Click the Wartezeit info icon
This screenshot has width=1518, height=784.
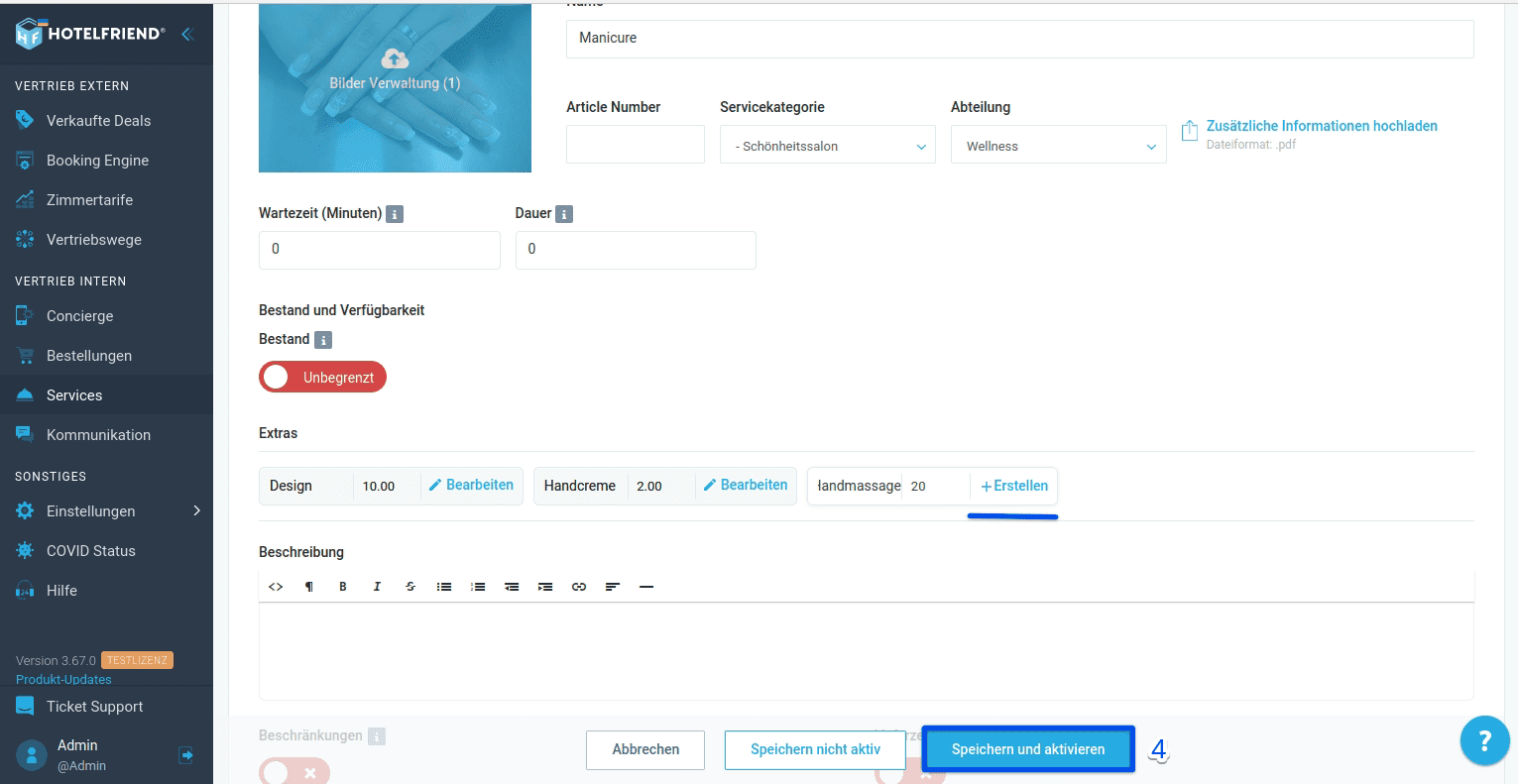[395, 214]
